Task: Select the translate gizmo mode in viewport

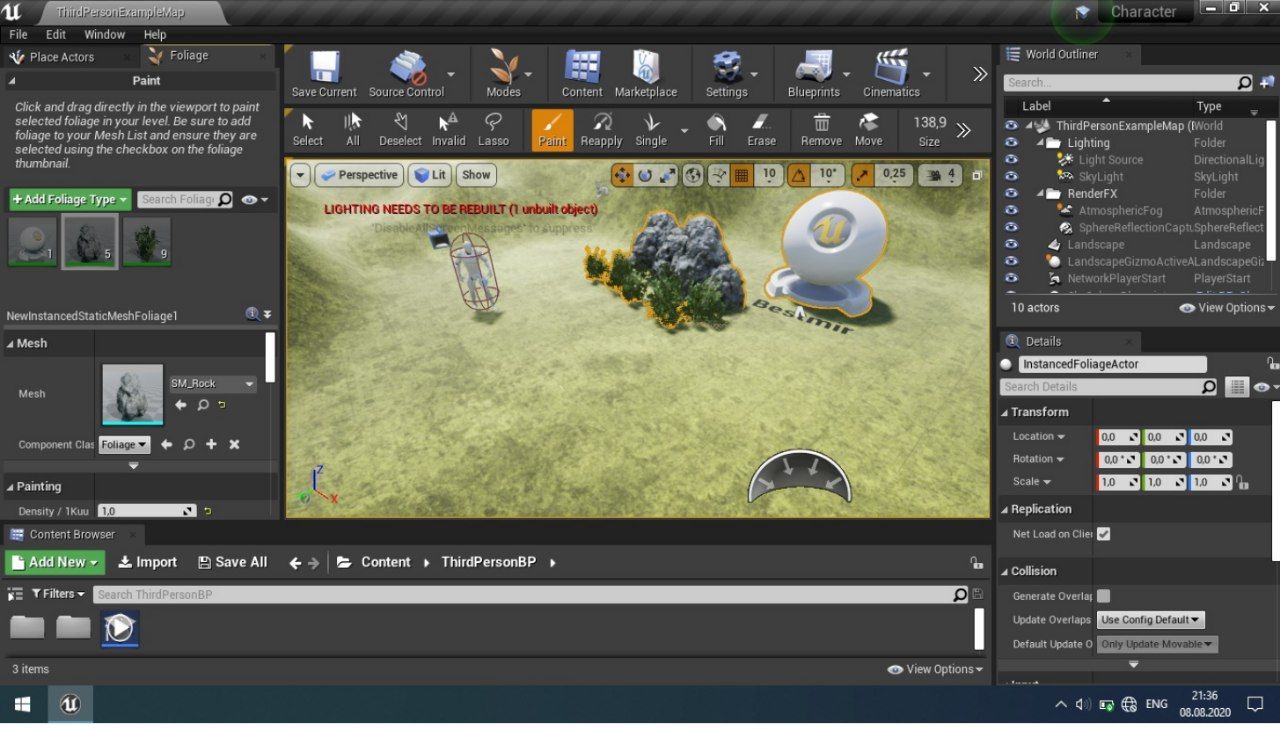Action: coord(622,175)
